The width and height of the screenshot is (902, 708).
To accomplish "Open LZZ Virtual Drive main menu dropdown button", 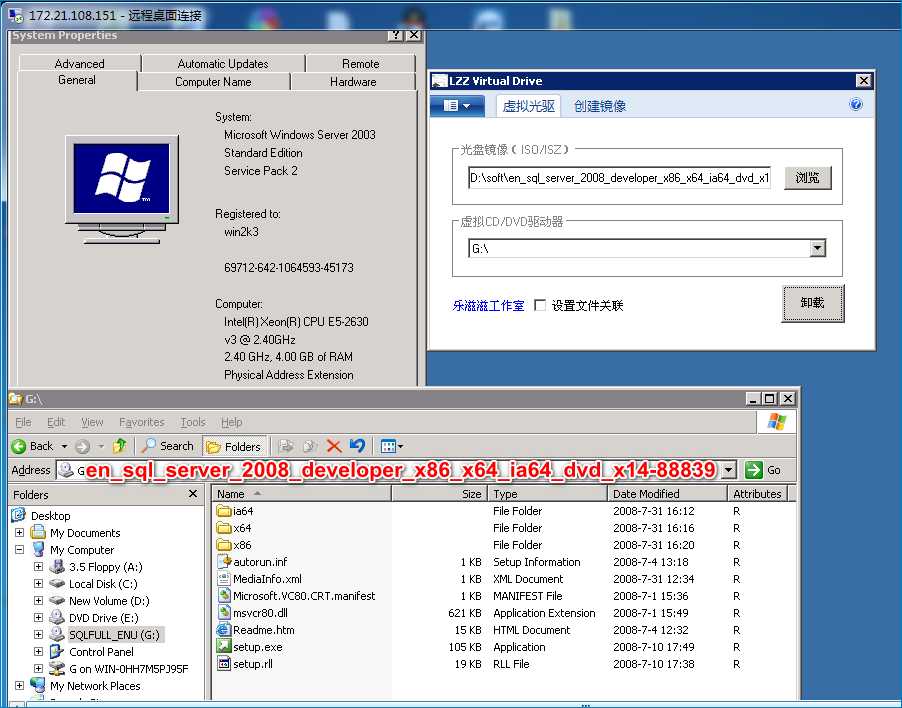I will [x=457, y=106].
